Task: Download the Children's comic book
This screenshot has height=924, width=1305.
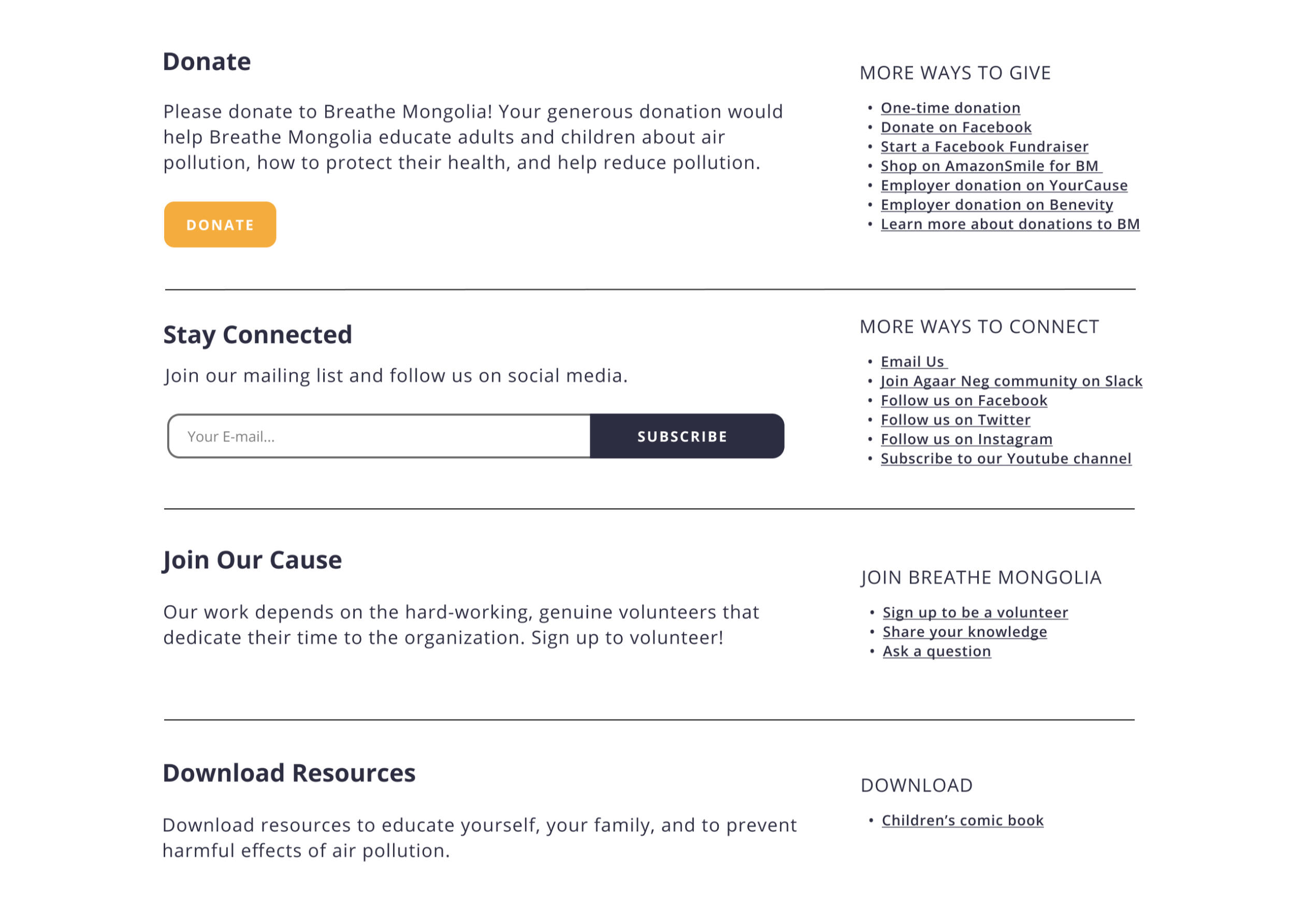Action: pyautogui.click(x=962, y=820)
